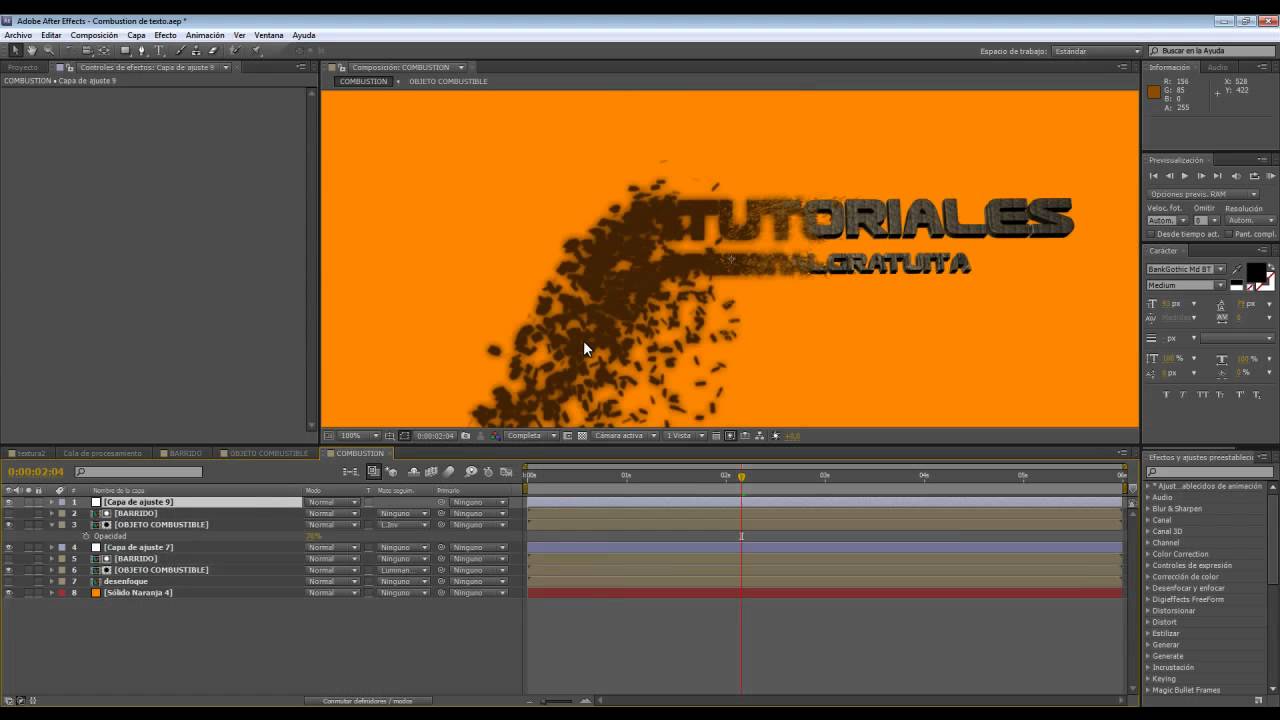This screenshot has width=1280, height=720.
Task: Switch to the Proyecto panel tab
Action: tap(22, 67)
